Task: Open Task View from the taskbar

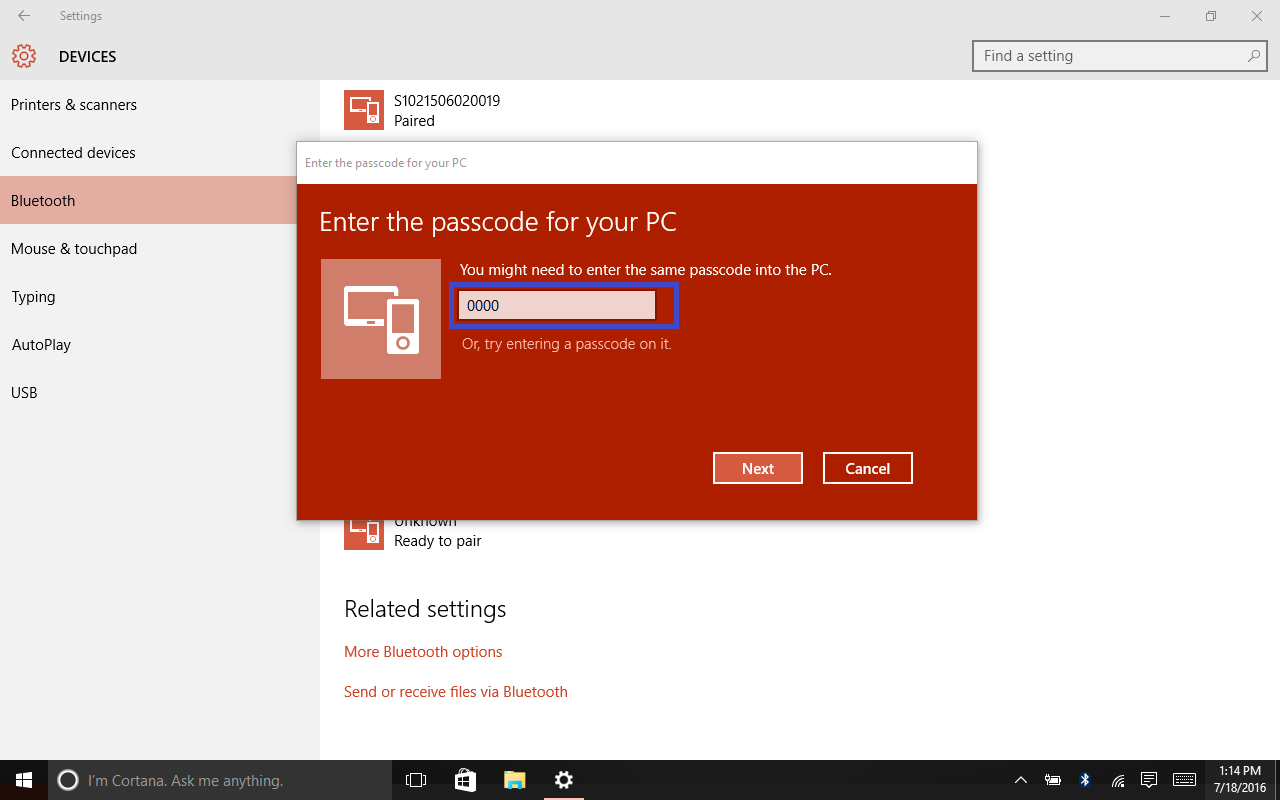Action: tap(415, 780)
